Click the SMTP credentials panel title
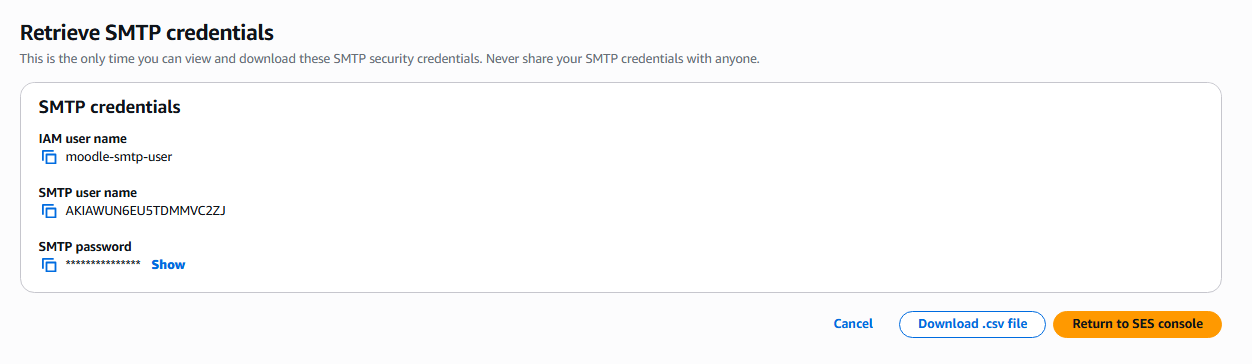The height and width of the screenshot is (364, 1252). point(109,106)
